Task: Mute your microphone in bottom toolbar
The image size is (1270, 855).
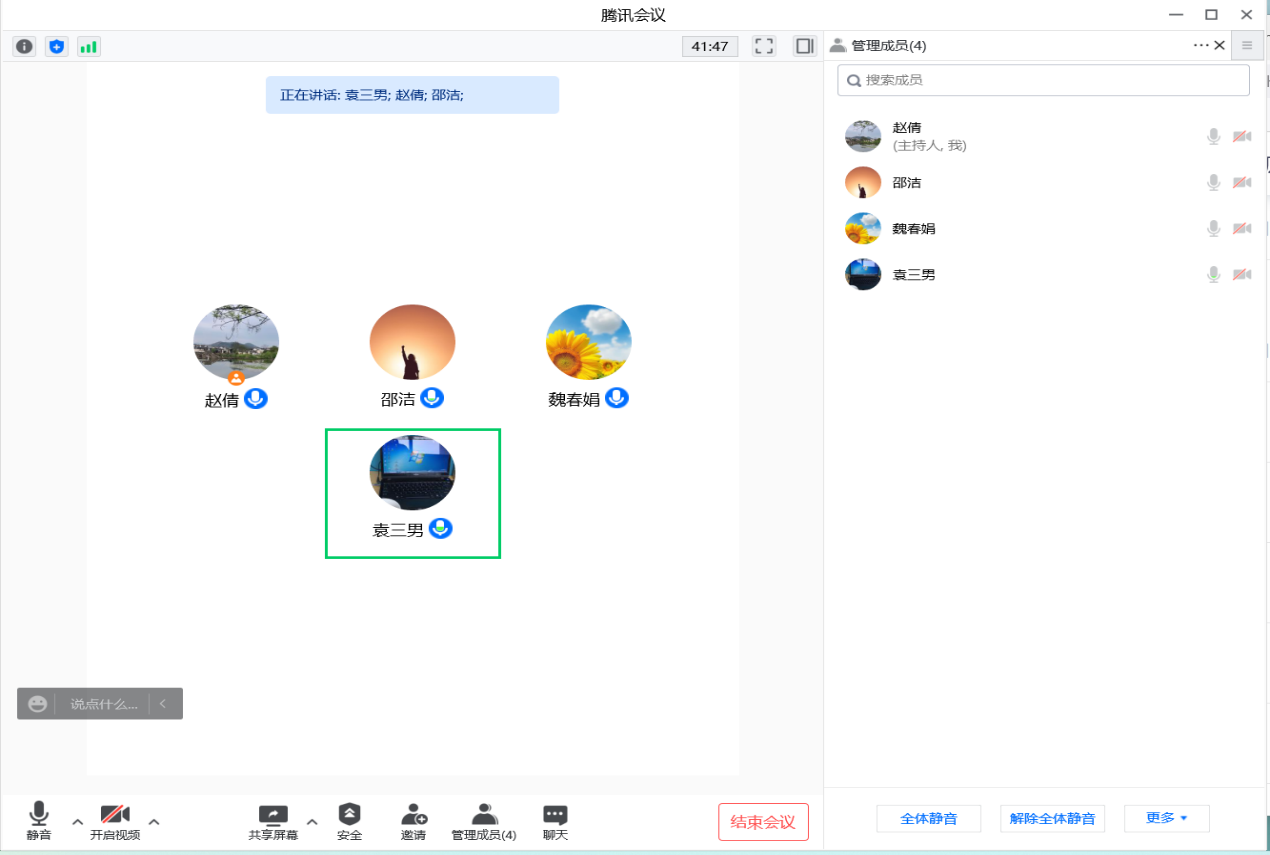Action: coord(39,822)
